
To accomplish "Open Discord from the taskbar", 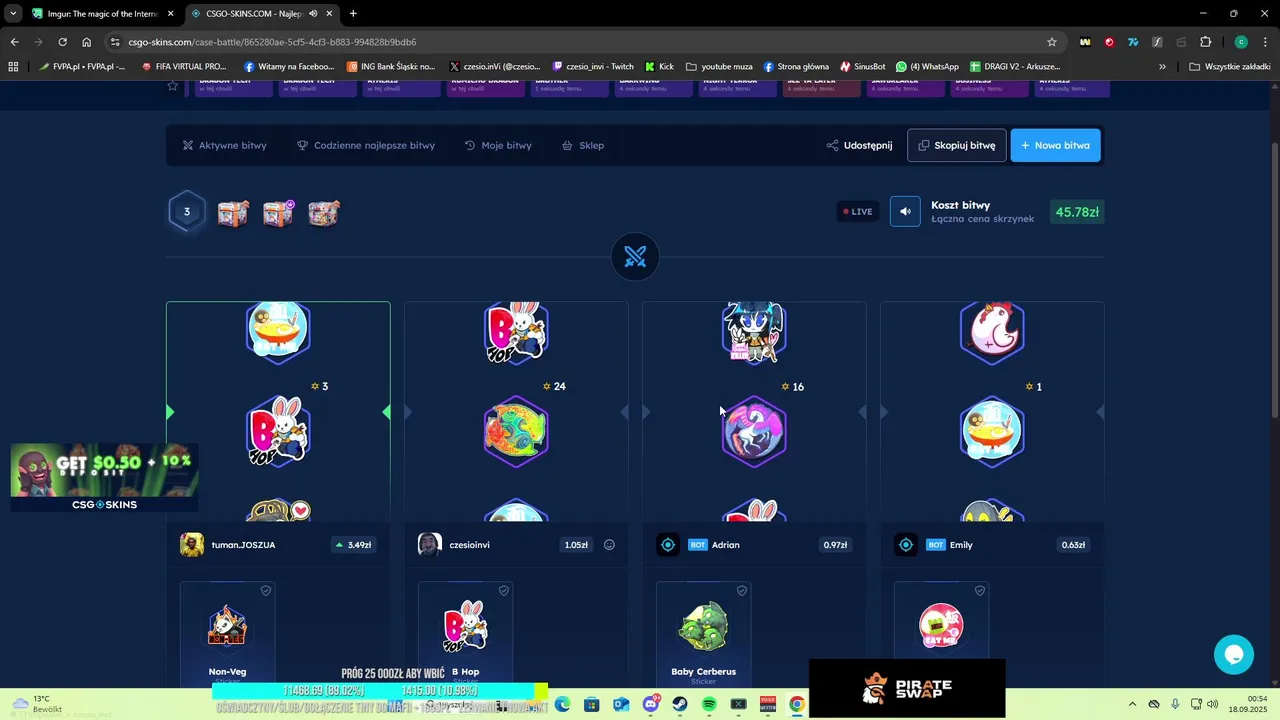I will 651,704.
